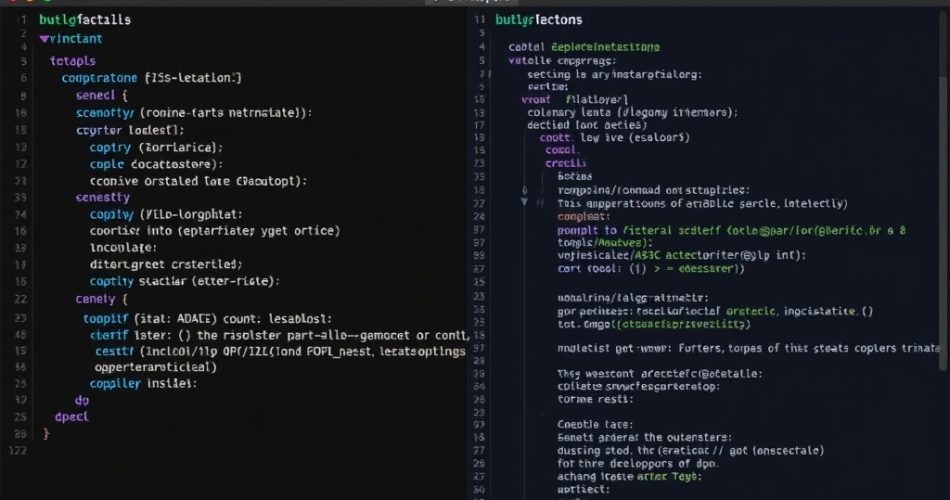The width and height of the screenshot is (950, 500).
Task: Click the "for thre decloppors of dpn." line
Action: [x=638, y=464]
